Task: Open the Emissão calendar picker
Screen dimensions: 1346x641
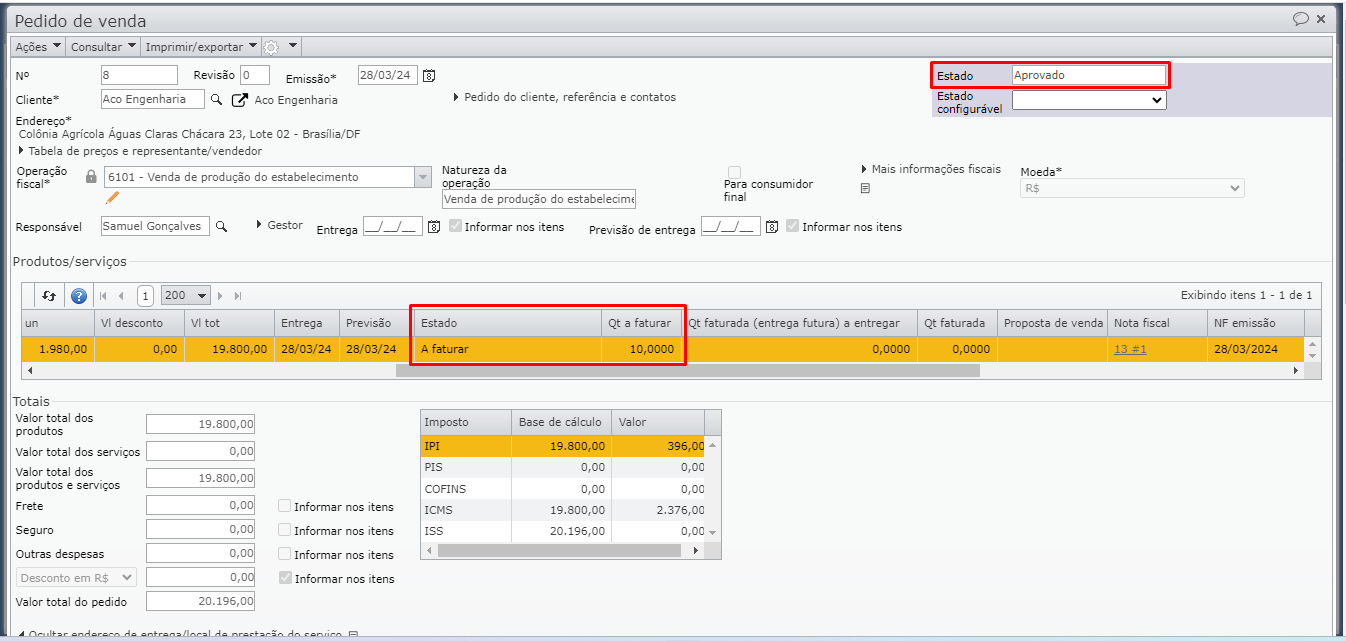Action: click(429, 76)
